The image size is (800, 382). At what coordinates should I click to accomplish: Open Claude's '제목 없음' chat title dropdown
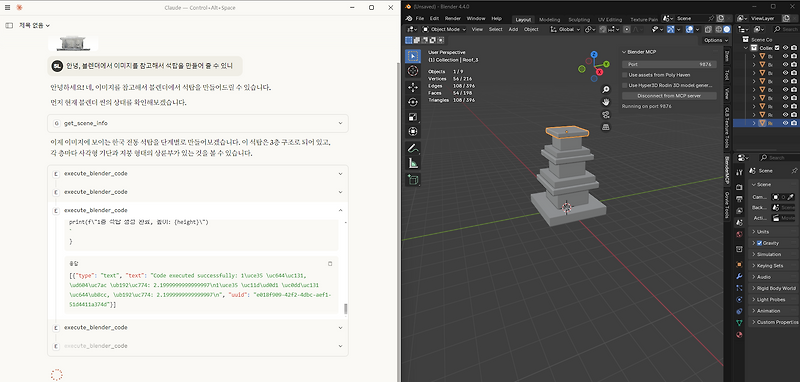(34, 26)
